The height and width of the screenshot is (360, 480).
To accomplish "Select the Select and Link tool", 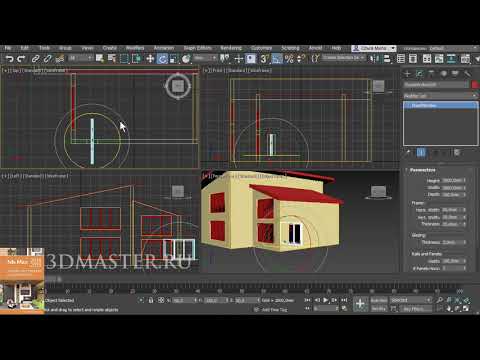I will tap(35, 59).
